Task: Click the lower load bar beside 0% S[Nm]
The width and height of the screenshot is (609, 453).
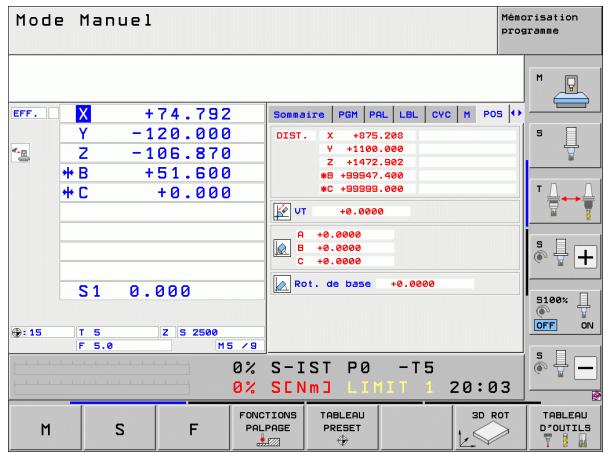Action: (102, 387)
